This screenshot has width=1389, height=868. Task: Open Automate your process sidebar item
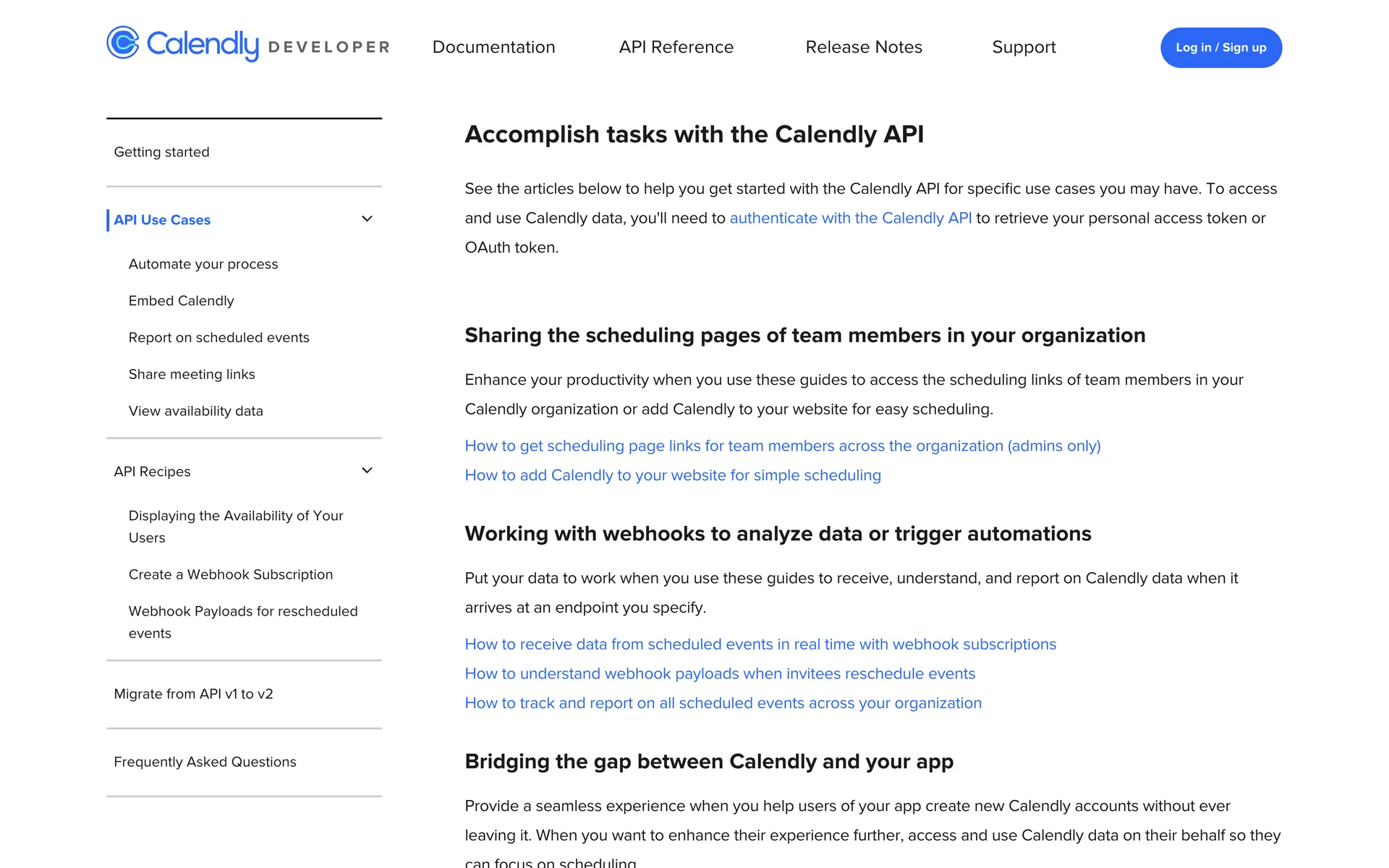point(203,264)
